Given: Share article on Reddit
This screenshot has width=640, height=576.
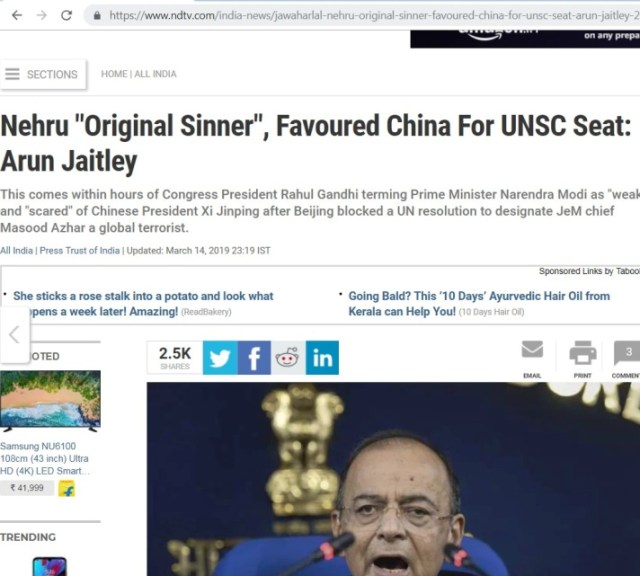Looking at the screenshot, I should (288, 358).
